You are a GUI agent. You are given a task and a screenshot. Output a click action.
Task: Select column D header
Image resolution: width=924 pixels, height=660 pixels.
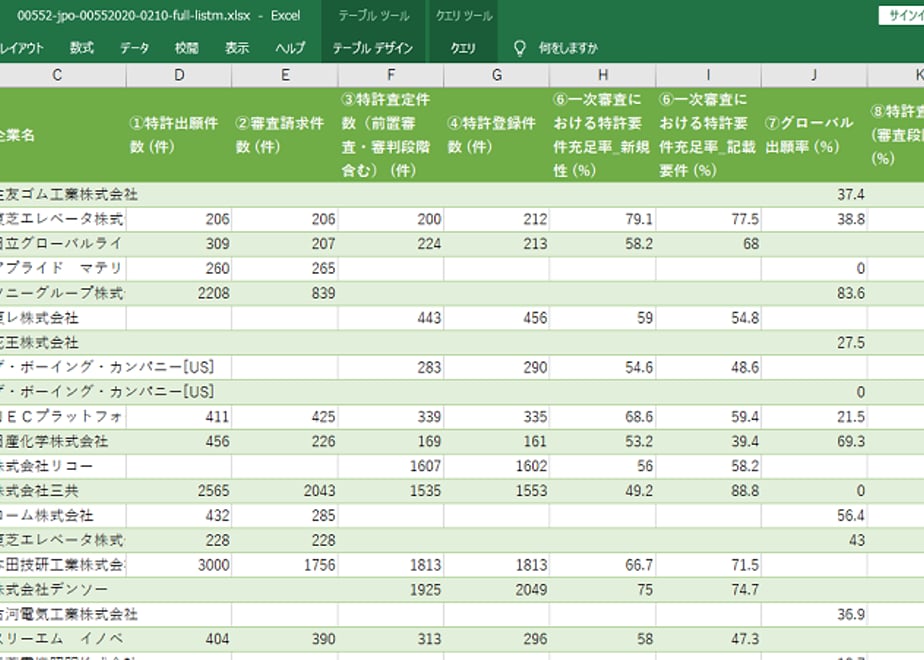point(179,75)
